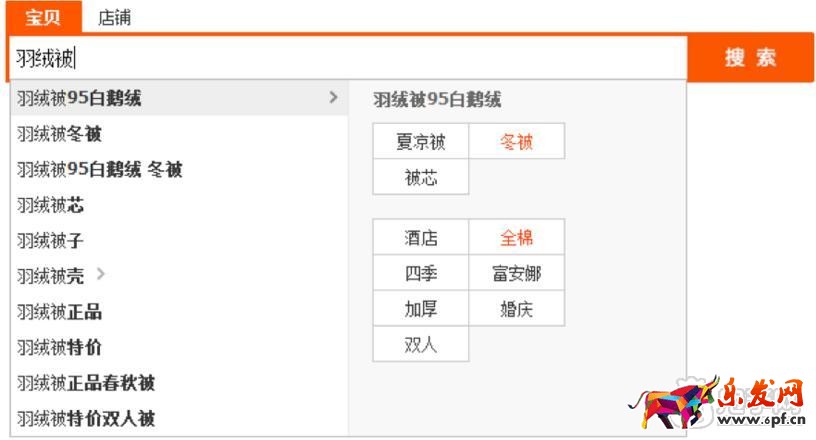Select the 羽绒被冬被 suggestion
Screen dimensions: 816x440
pyautogui.click(x=60, y=134)
